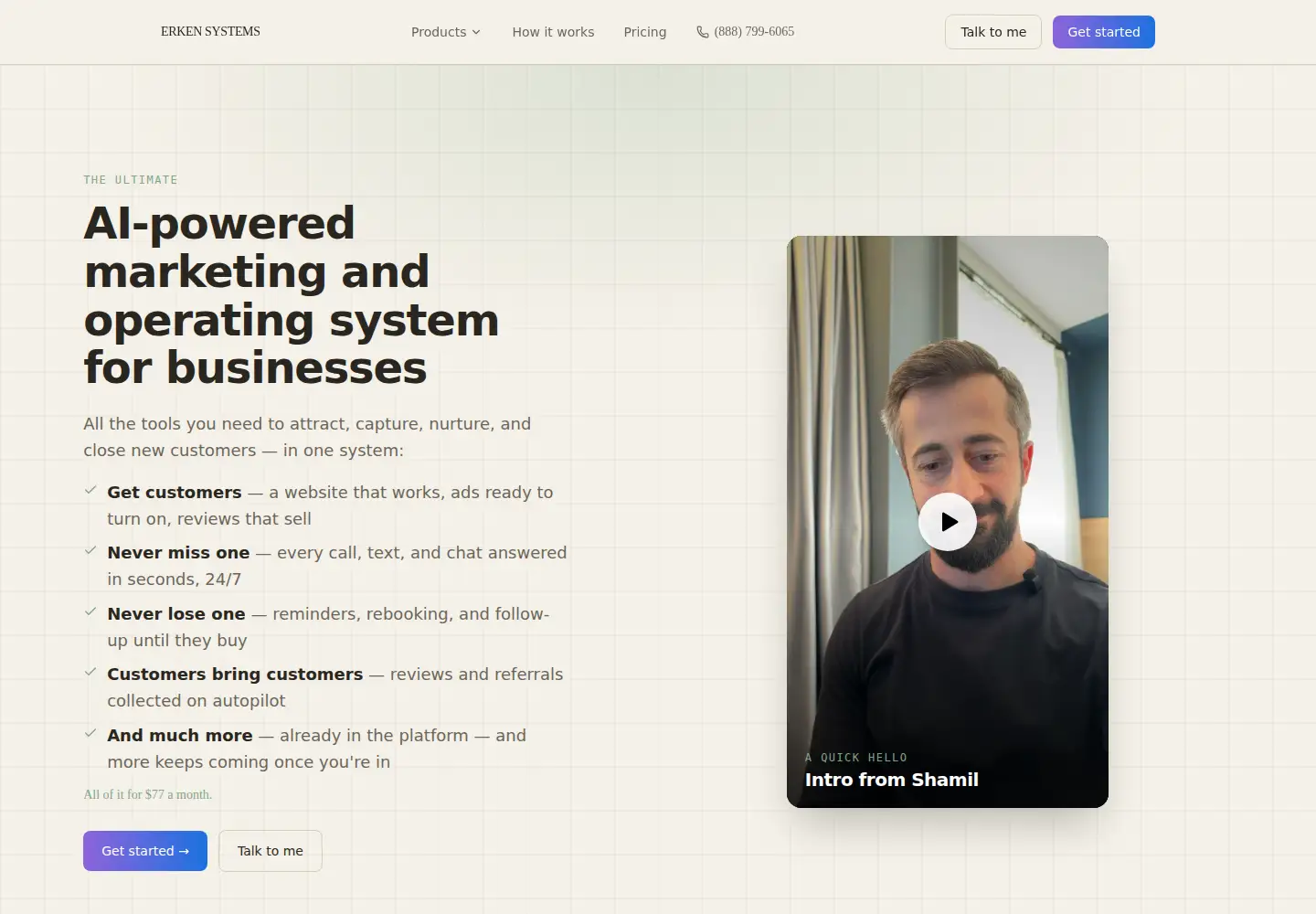Click the bold Customers bring customers text

tap(235, 675)
